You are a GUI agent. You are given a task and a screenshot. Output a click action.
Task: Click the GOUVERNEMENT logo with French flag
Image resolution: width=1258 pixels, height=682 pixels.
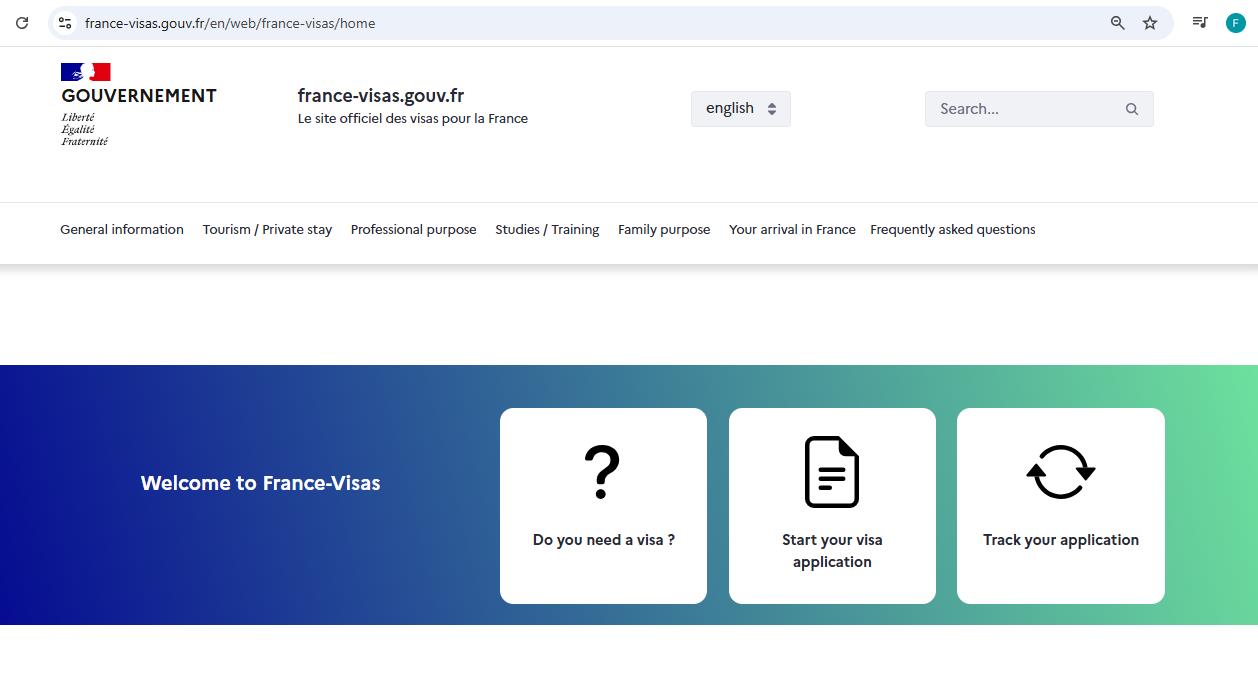(x=138, y=100)
